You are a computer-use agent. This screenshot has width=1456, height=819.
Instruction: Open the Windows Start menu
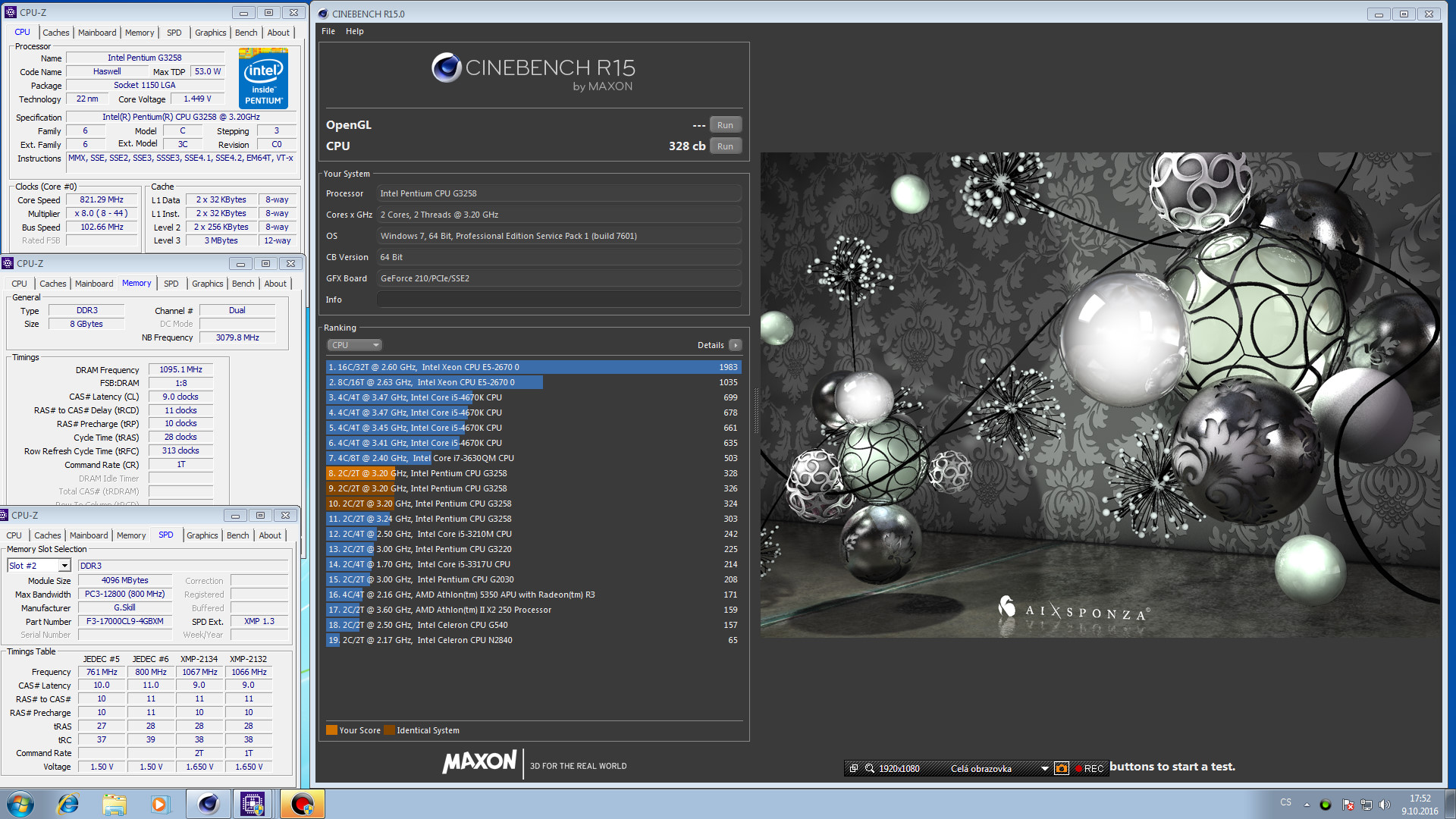(x=20, y=804)
